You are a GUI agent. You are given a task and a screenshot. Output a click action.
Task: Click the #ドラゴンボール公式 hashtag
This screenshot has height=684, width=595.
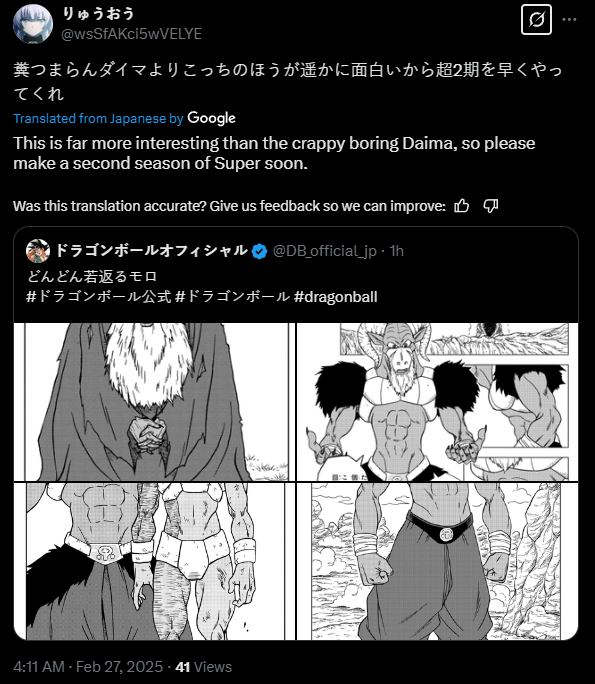(x=99, y=297)
